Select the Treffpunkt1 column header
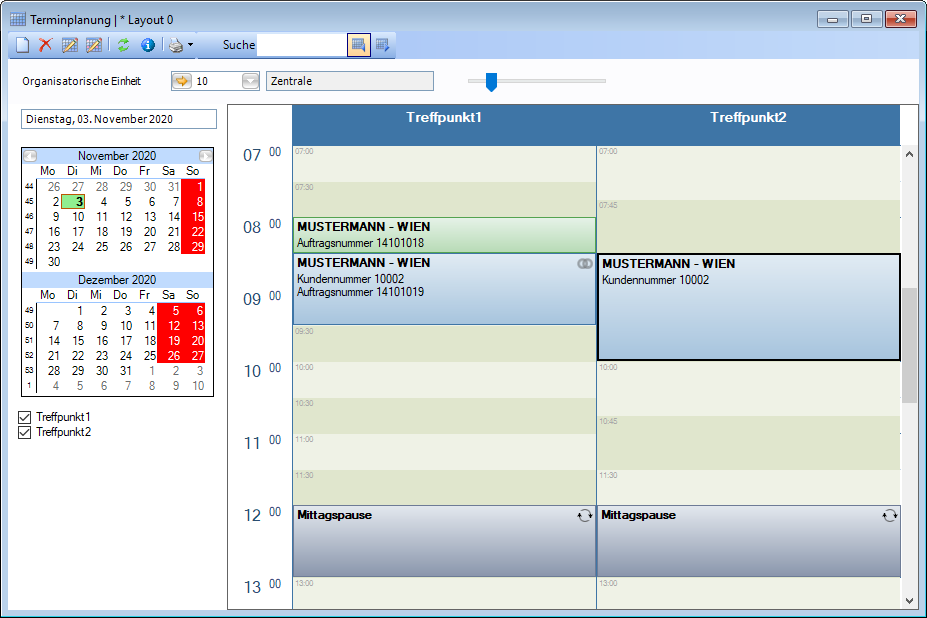The height and width of the screenshot is (618, 927). (444, 118)
